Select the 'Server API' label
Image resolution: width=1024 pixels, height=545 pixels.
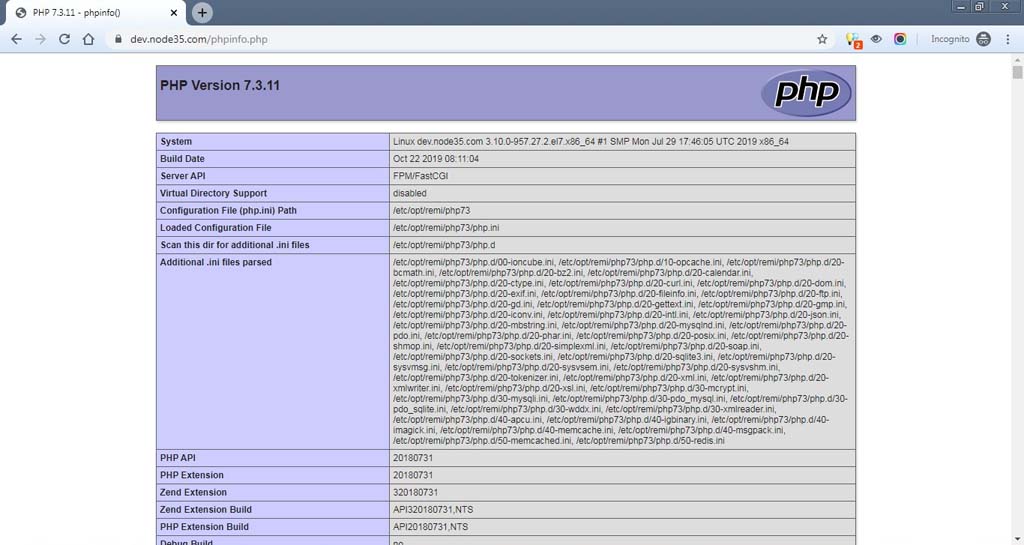(183, 176)
